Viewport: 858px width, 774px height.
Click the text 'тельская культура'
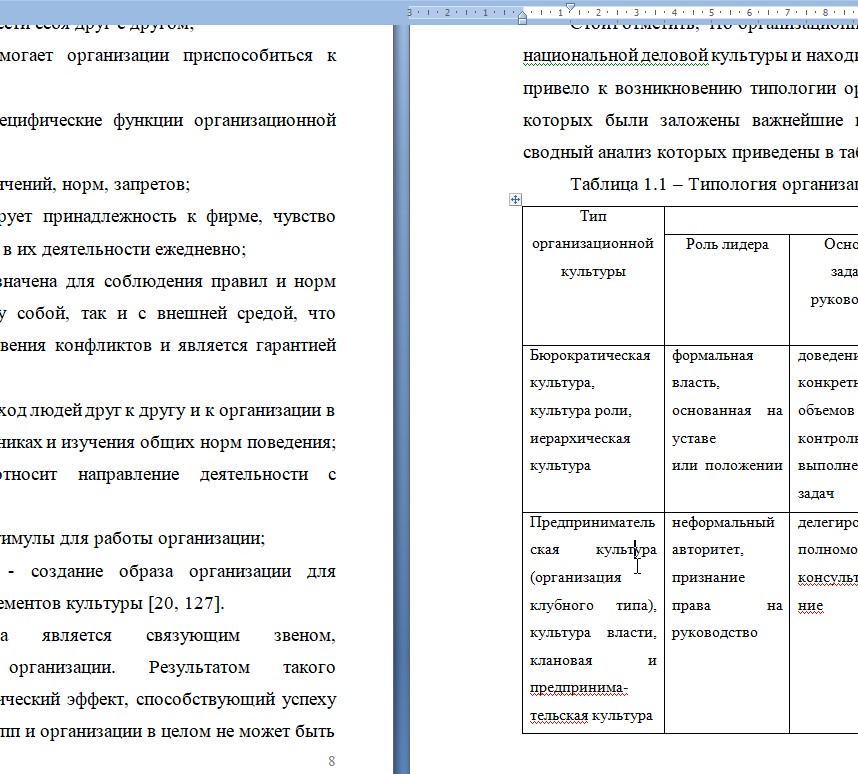click(x=591, y=716)
